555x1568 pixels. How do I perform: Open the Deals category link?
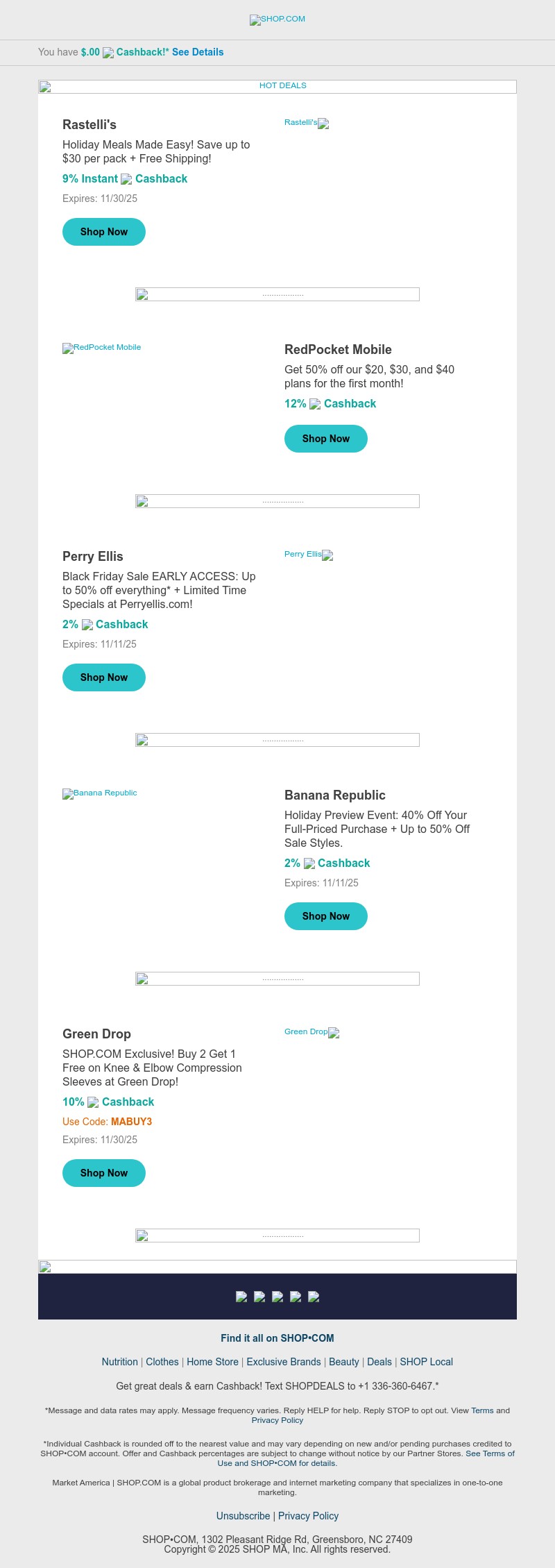(x=379, y=1362)
